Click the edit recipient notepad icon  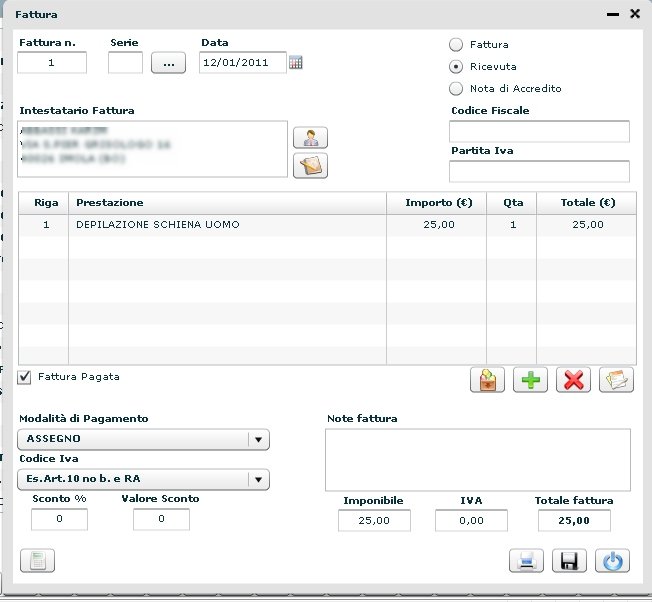coord(310,165)
